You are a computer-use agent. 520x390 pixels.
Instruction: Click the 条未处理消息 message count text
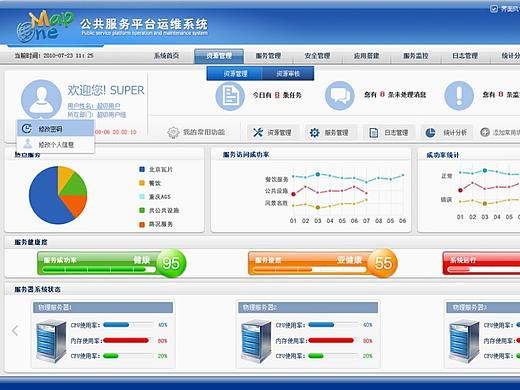point(395,95)
